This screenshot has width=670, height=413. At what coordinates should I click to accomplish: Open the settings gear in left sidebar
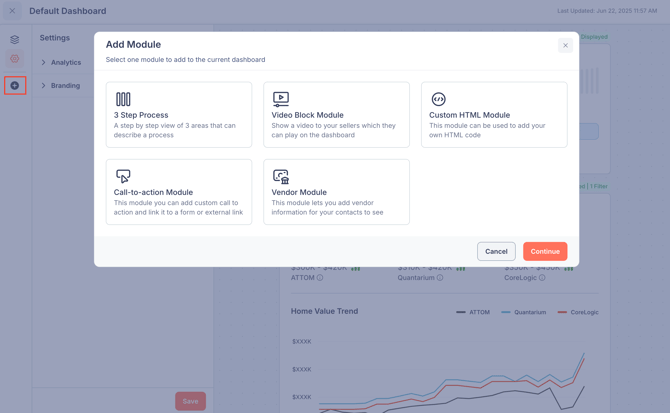(x=15, y=59)
